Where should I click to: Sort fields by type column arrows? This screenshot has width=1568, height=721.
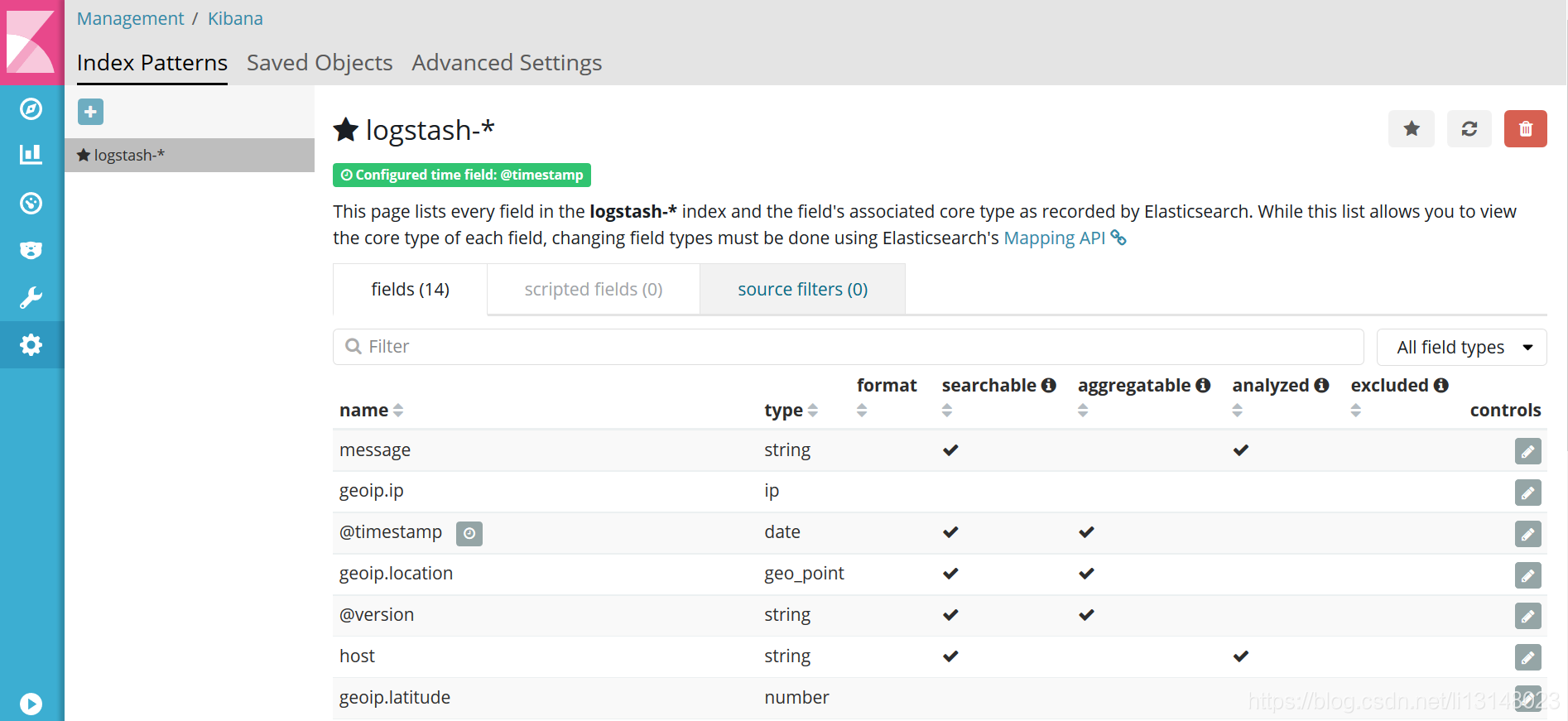(x=813, y=410)
